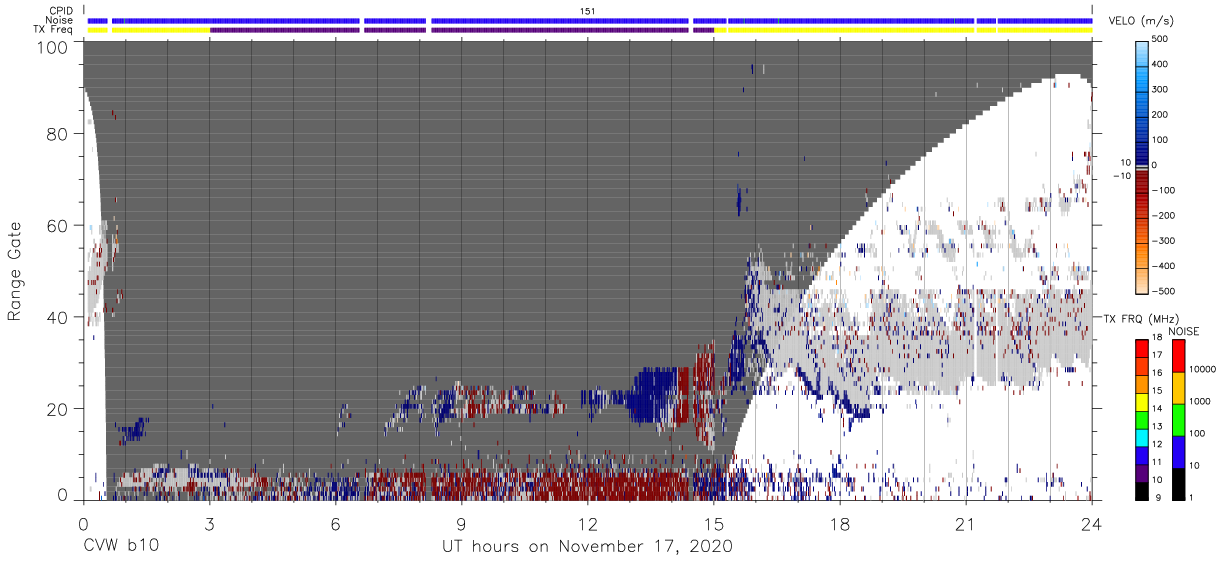The image size is (1228, 567).
Task: Click the 15 tick label on UT hours axis
Action: tap(713, 523)
